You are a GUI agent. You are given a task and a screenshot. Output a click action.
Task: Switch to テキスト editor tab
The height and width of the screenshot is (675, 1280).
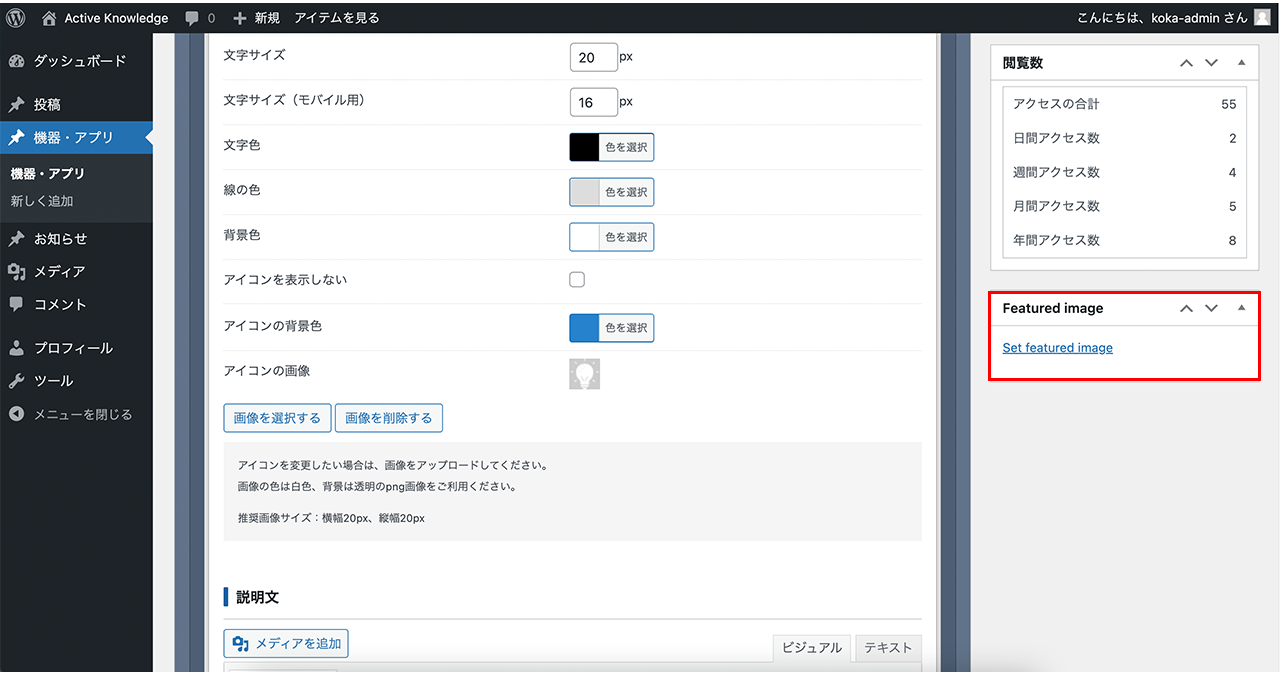tap(888, 648)
